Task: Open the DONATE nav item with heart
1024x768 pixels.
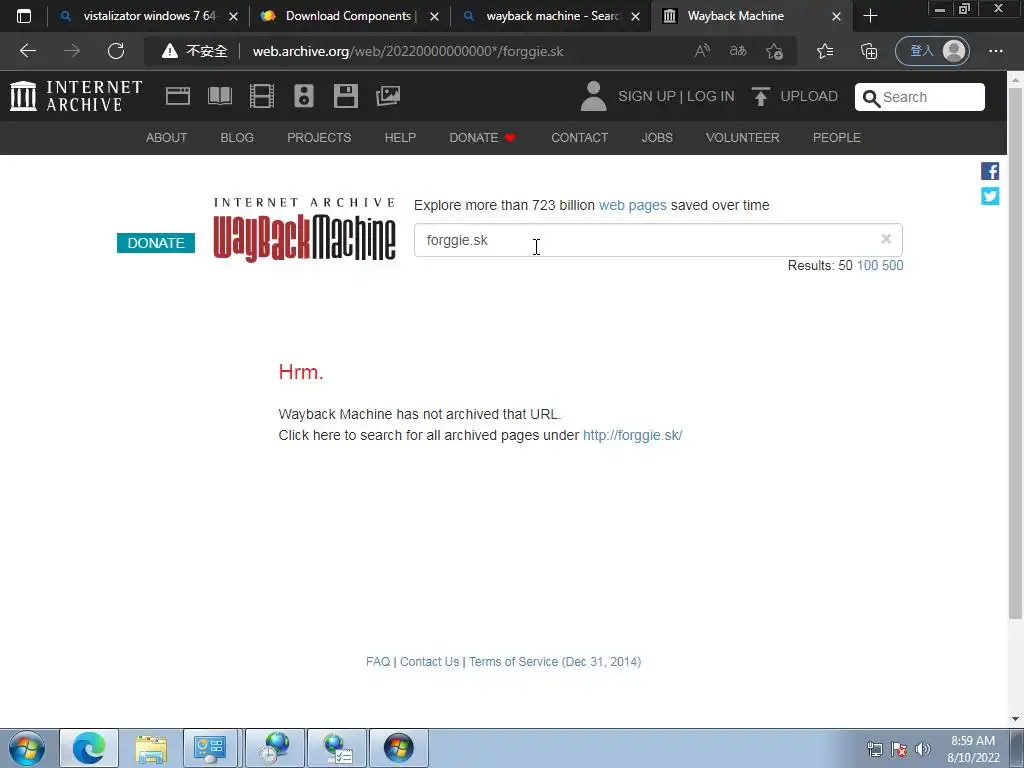Action: click(x=483, y=138)
